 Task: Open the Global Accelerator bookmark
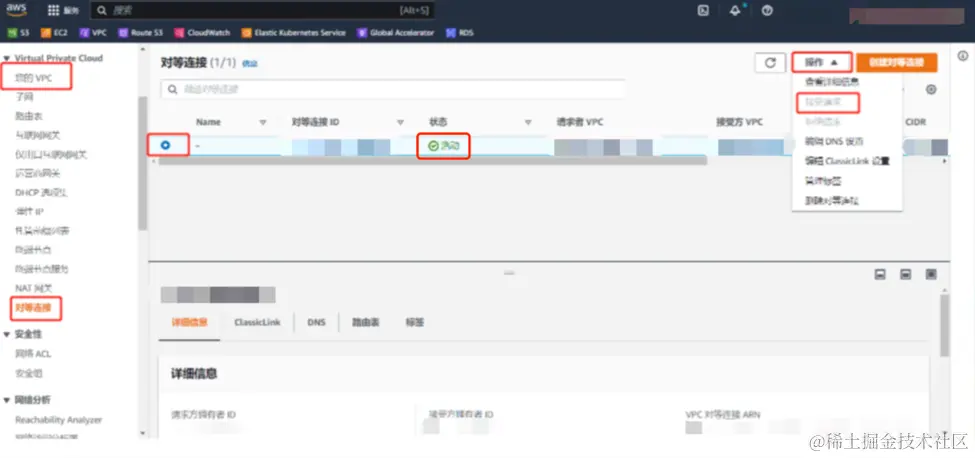point(395,33)
